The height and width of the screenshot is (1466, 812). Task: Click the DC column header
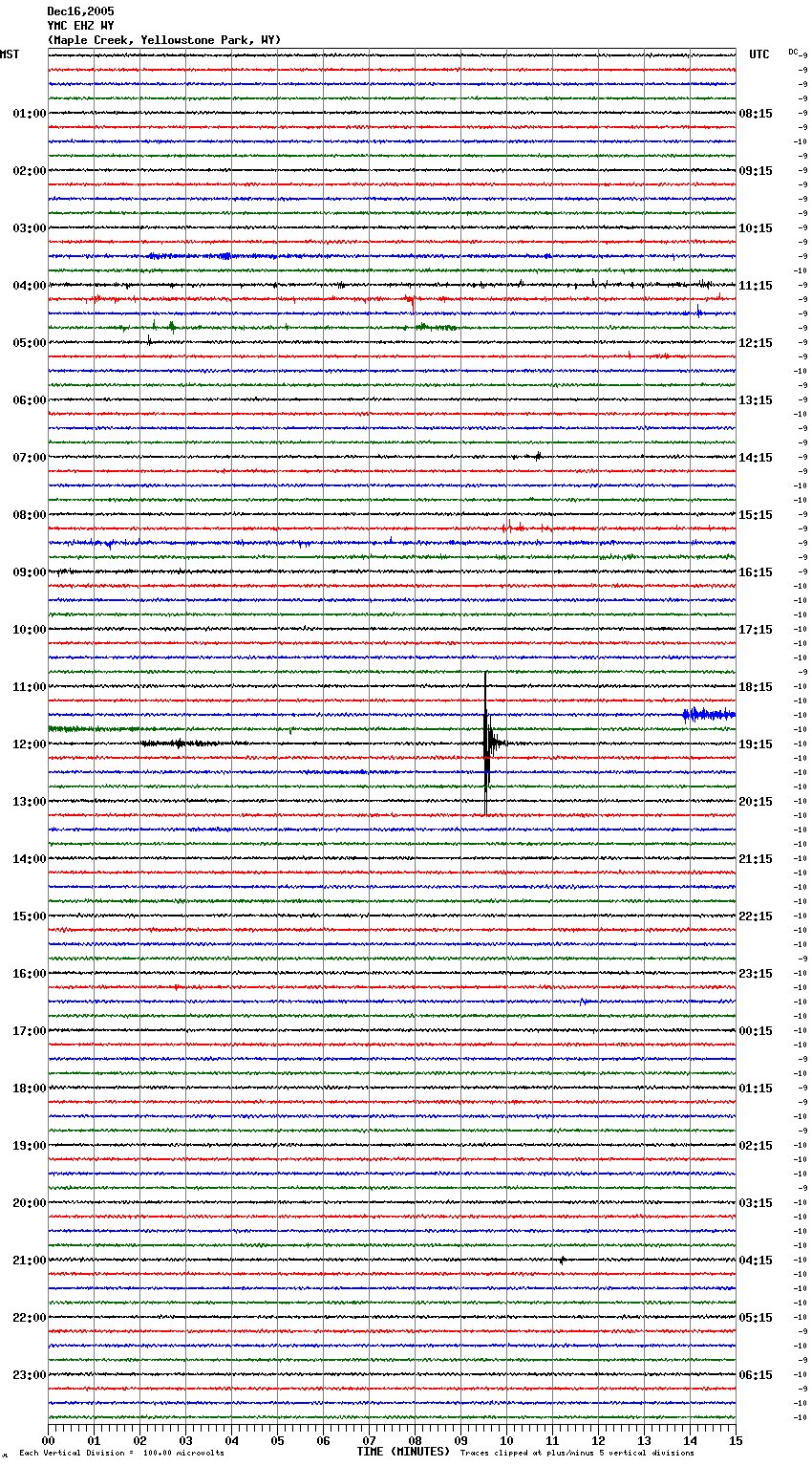click(793, 52)
